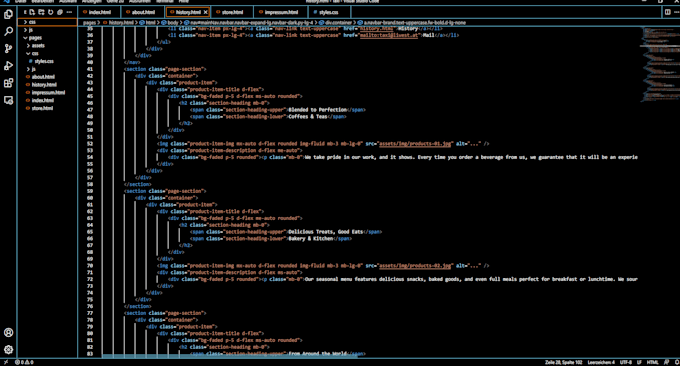This screenshot has height=366, width=680.
Task: Follow the products-01.jpg image path link
Action: point(415,144)
